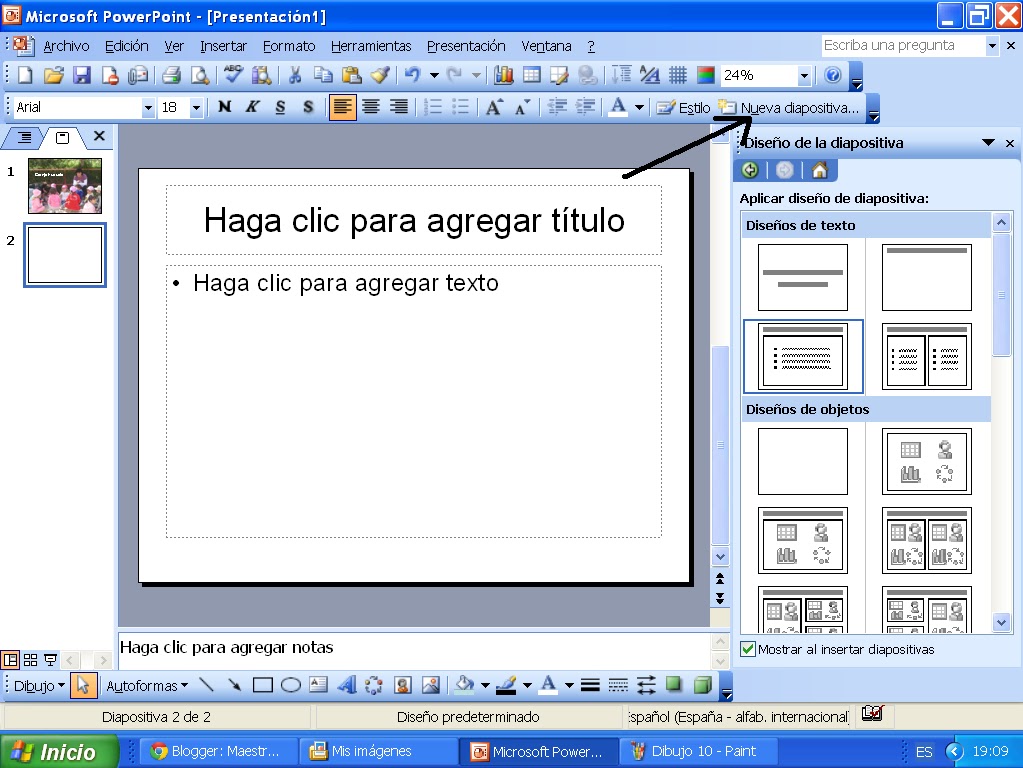
Task: Select slide 2 thumbnail in the panel
Action: (x=64, y=254)
